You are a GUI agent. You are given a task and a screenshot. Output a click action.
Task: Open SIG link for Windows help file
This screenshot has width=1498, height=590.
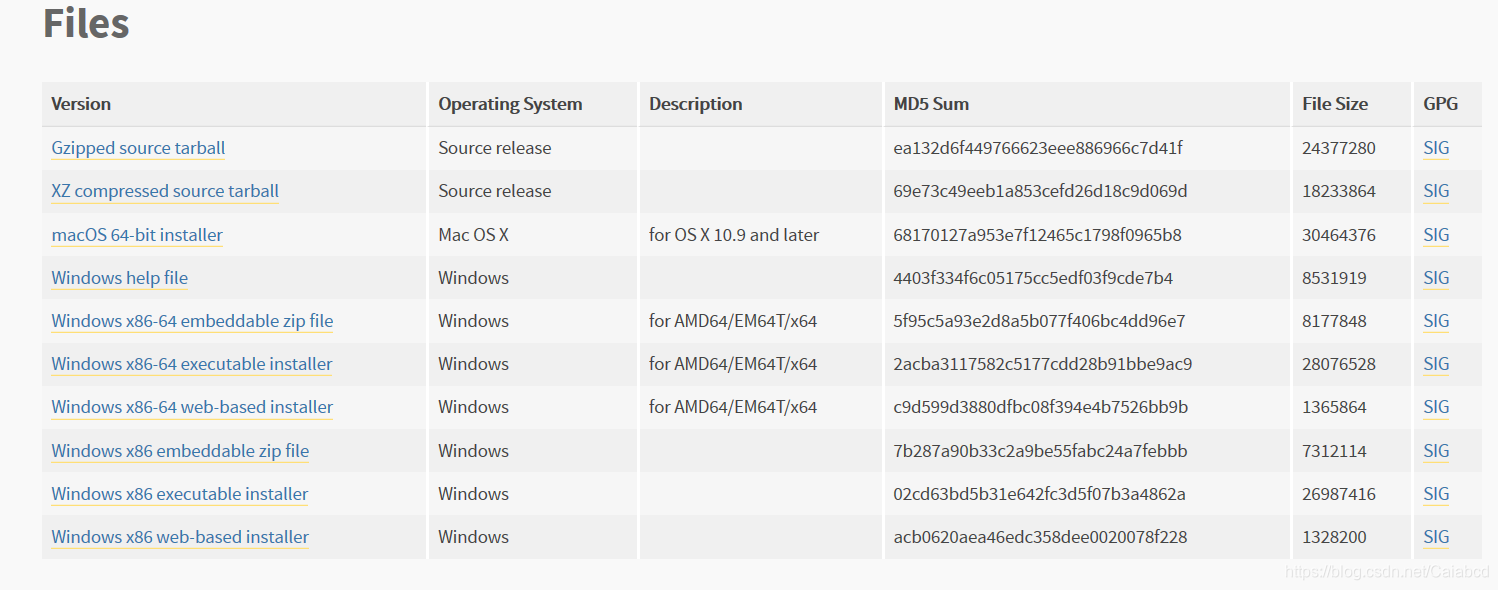point(1436,278)
